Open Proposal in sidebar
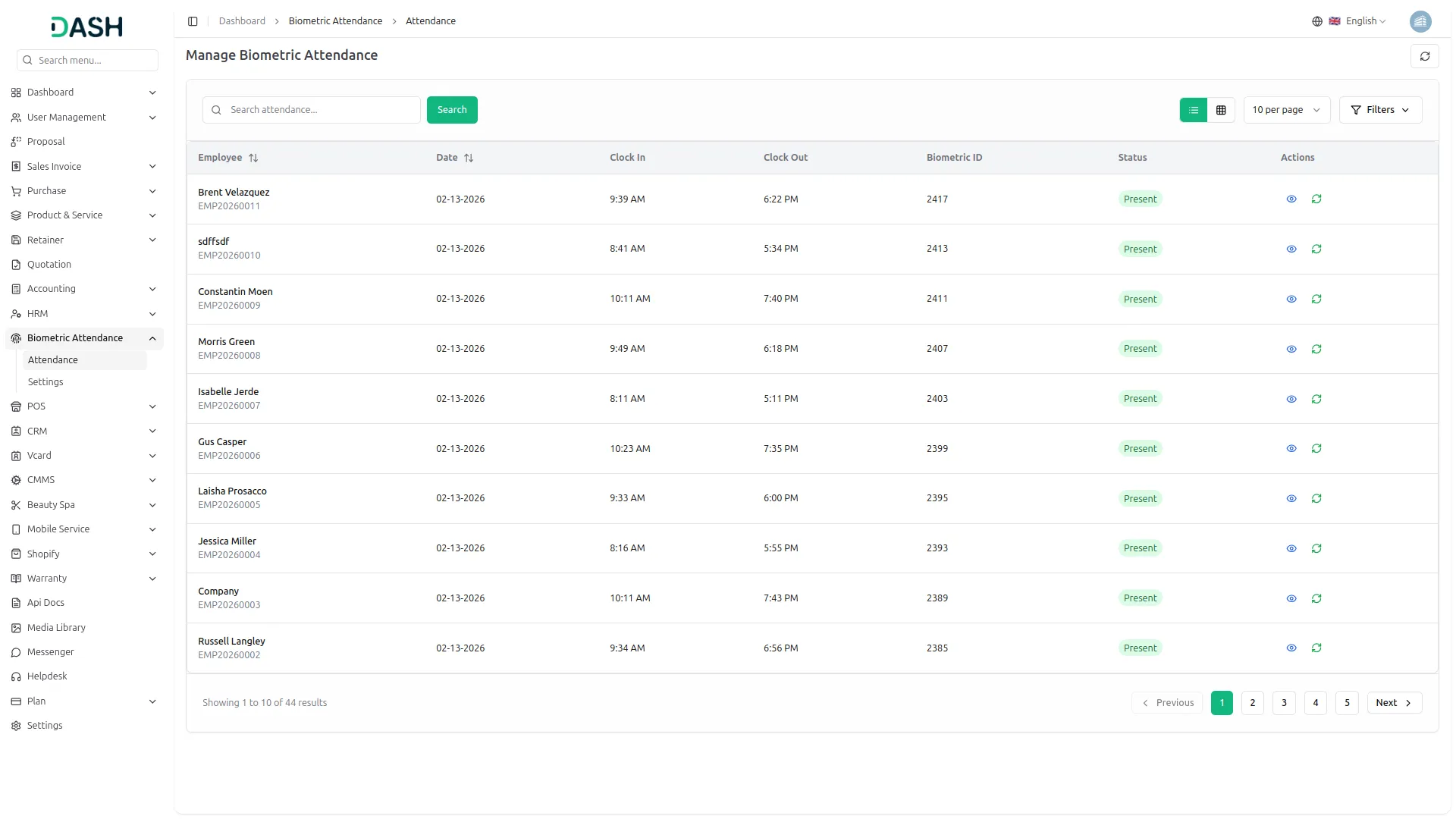The image size is (1456, 819). point(83,142)
